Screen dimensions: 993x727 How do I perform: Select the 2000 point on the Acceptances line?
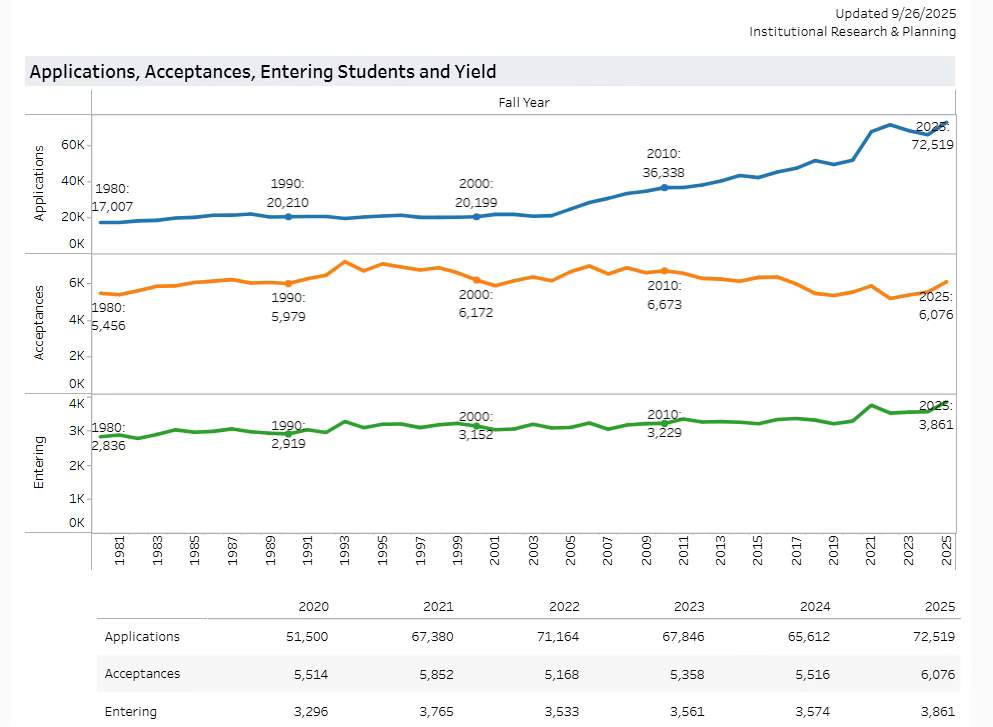coord(476,280)
